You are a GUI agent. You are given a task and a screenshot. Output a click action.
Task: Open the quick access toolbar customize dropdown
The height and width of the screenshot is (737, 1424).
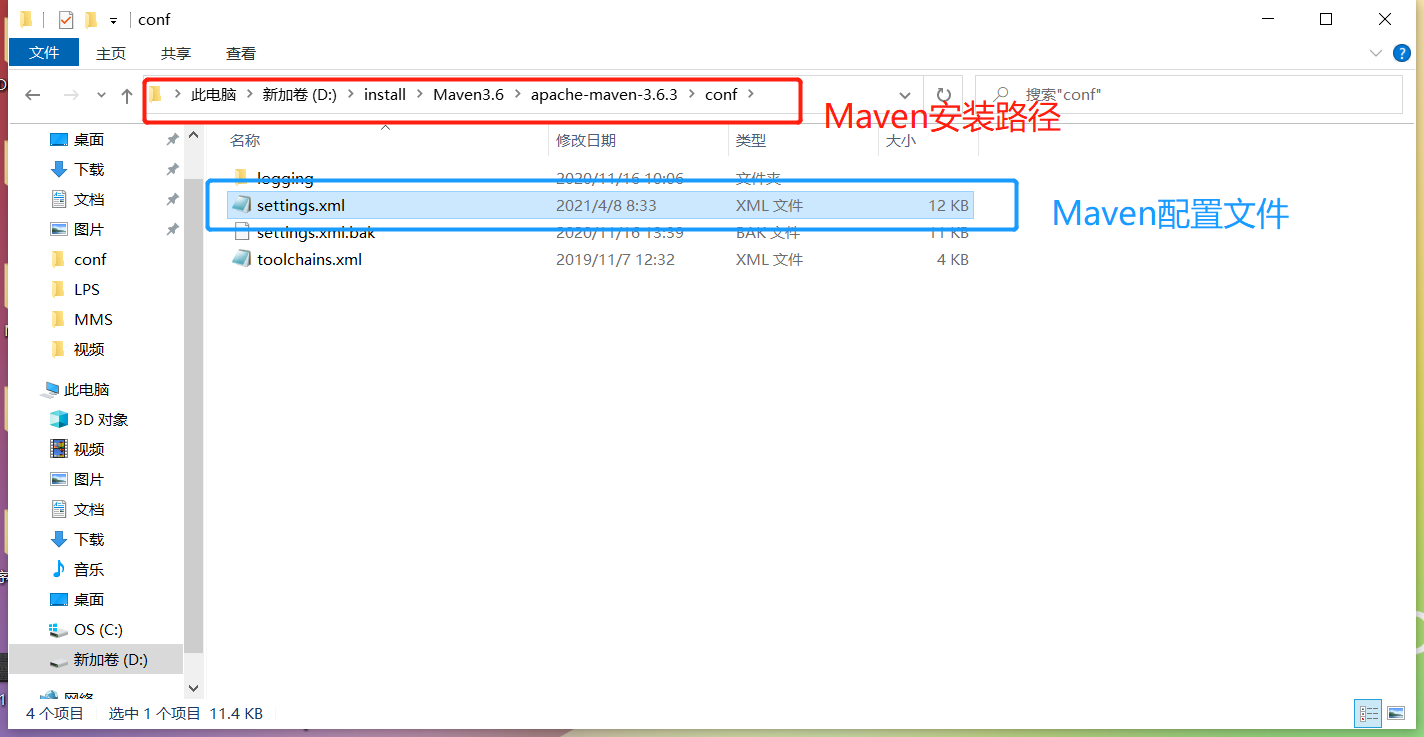(111, 19)
